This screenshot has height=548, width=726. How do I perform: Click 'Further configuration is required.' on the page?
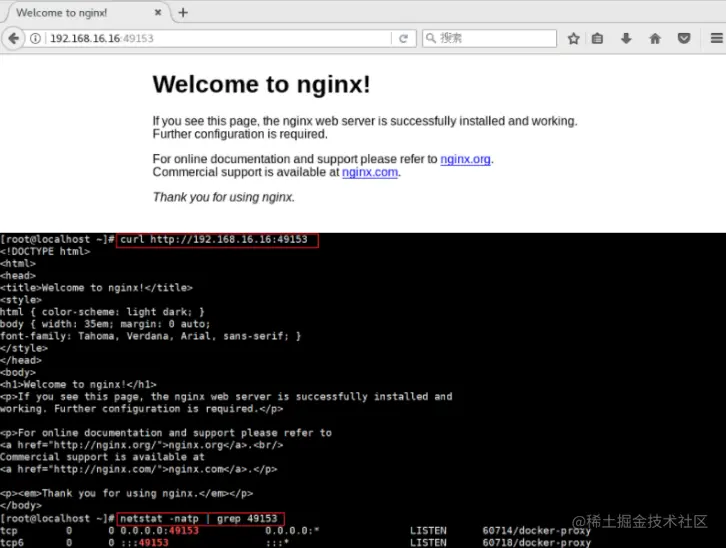(240, 134)
